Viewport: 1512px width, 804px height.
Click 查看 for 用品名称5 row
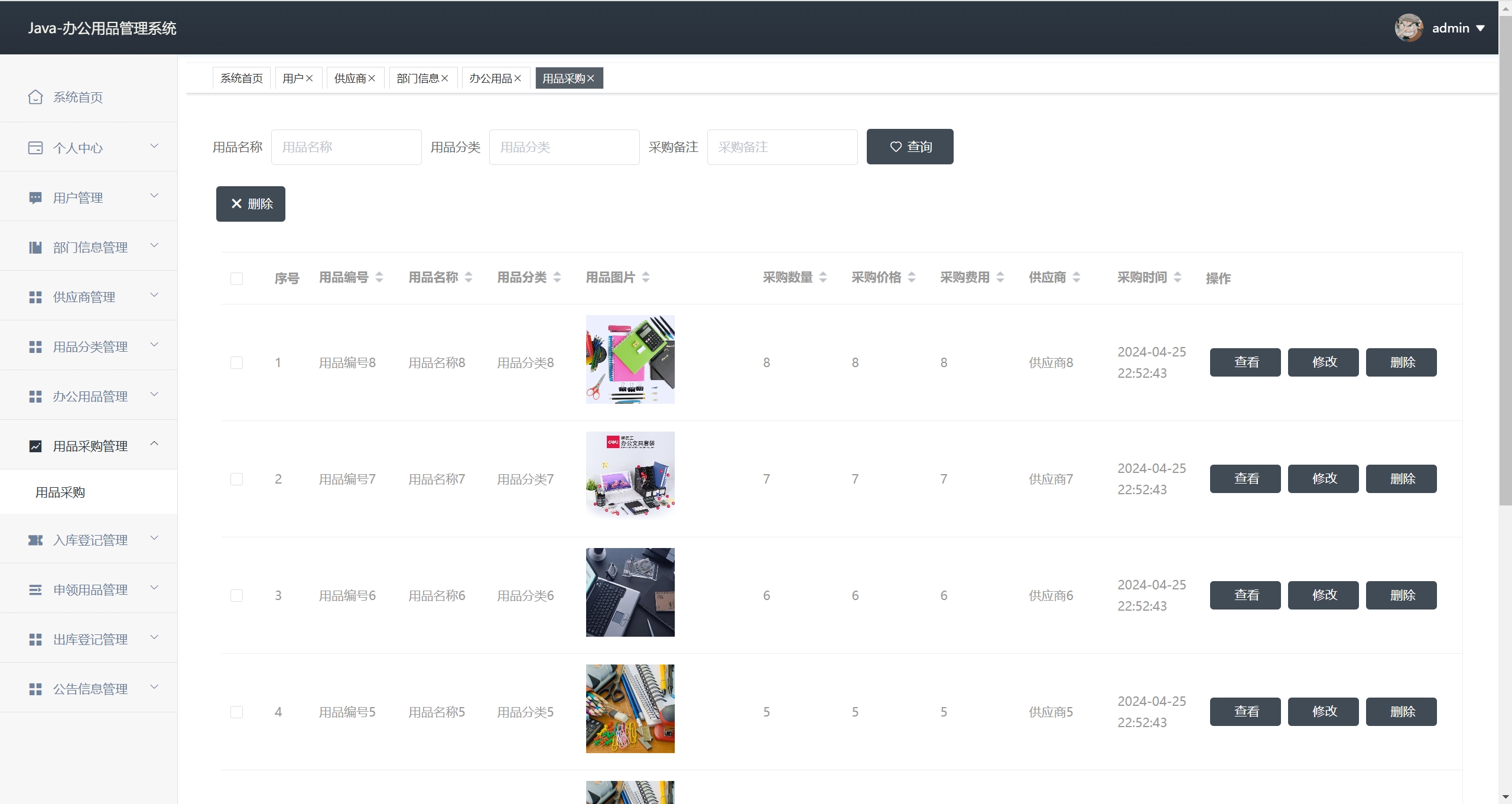[1246, 712]
